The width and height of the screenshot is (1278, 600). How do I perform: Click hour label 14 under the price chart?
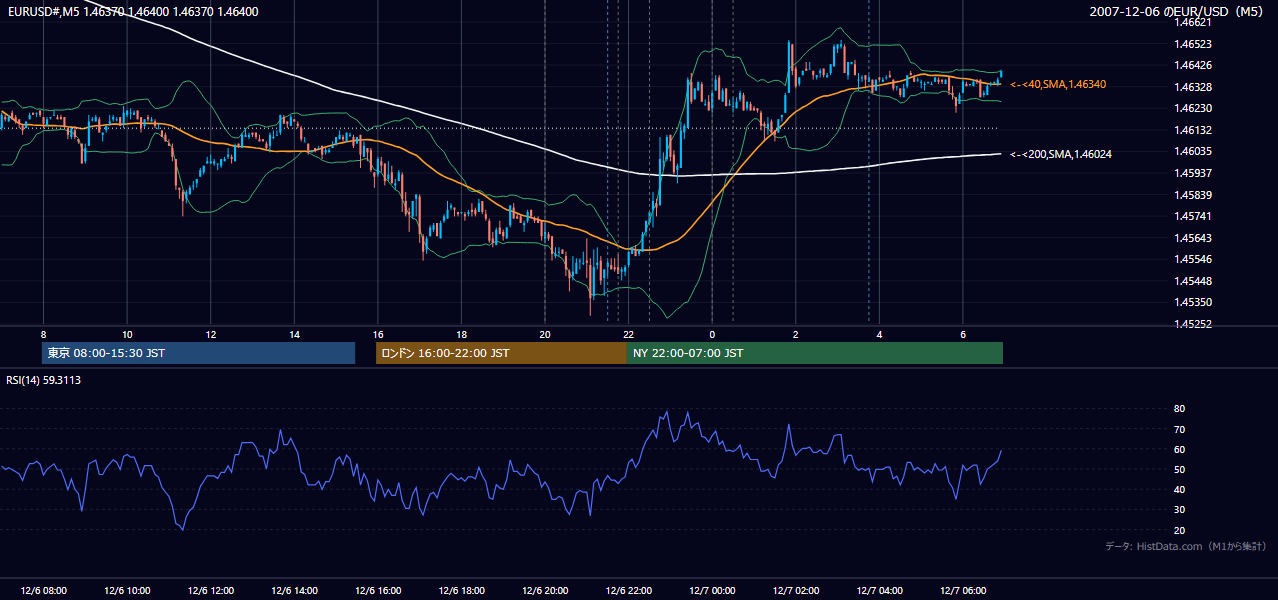(294, 334)
